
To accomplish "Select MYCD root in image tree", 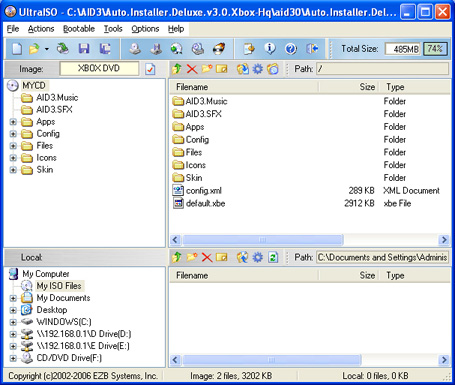I will click(34, 86).
